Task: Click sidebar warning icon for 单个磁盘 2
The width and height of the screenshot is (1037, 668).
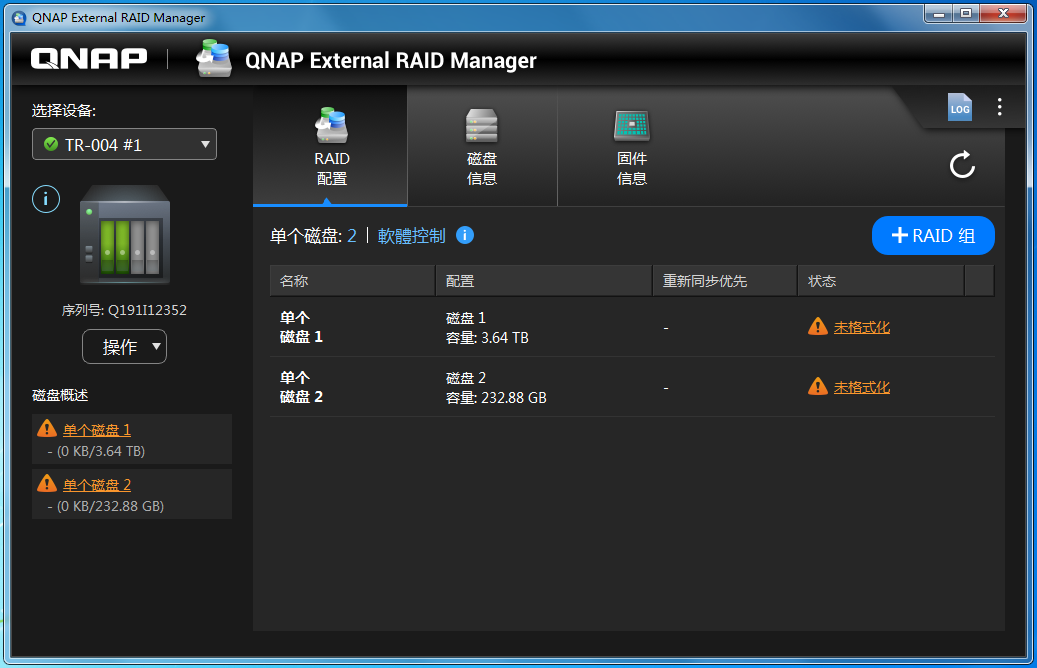Action: tap(47, 483)
